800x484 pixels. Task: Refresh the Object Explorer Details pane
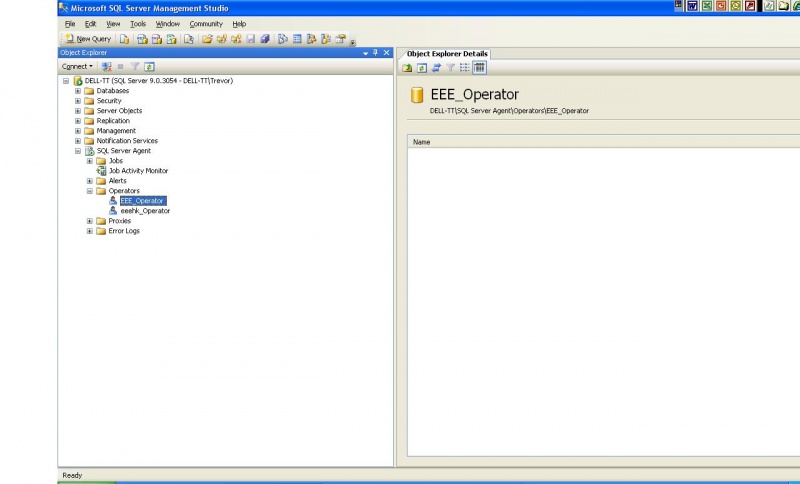click(421, 68)
